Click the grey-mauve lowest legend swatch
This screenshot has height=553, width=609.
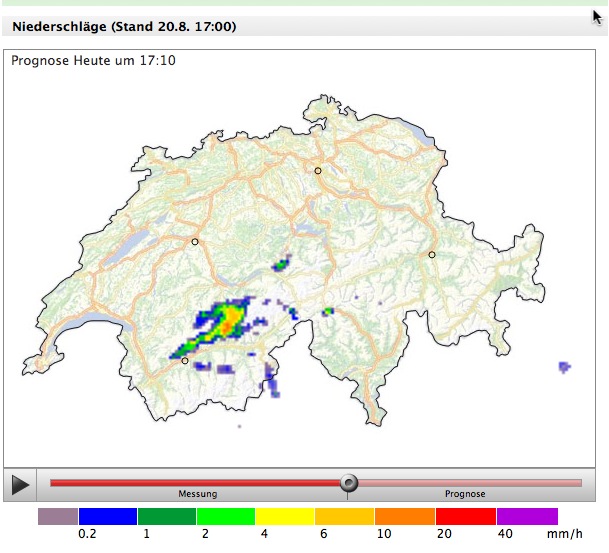pyautogui.click(x=58, y=516)
